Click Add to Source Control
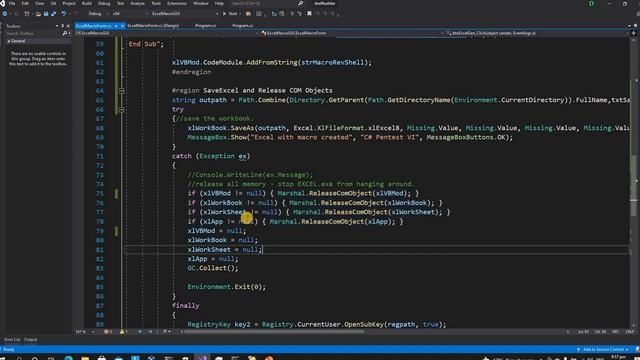This screenshot has height=360, width=640. (x=602, y=350)
